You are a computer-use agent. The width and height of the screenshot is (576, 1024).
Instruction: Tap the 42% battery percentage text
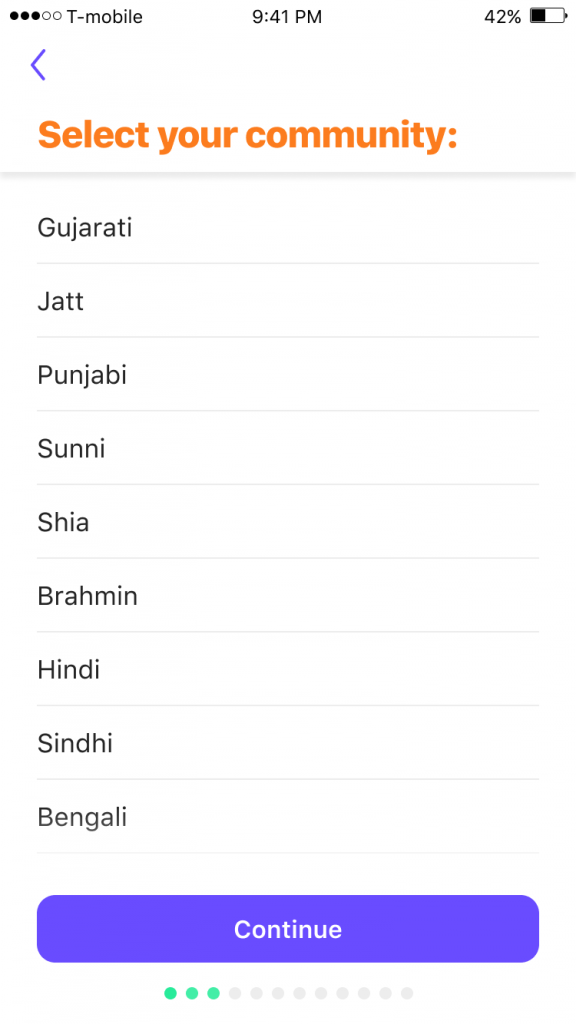point(503,17)
